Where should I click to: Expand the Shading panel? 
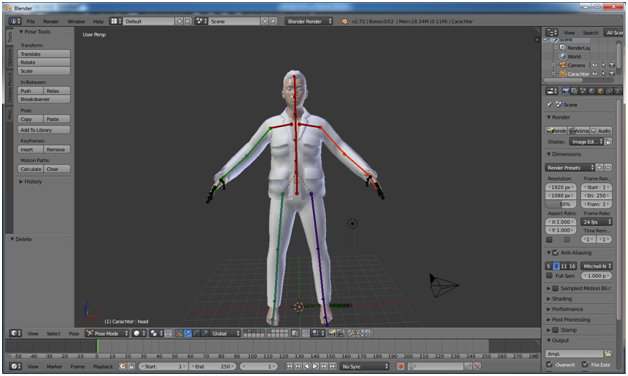tap(549, 299)
